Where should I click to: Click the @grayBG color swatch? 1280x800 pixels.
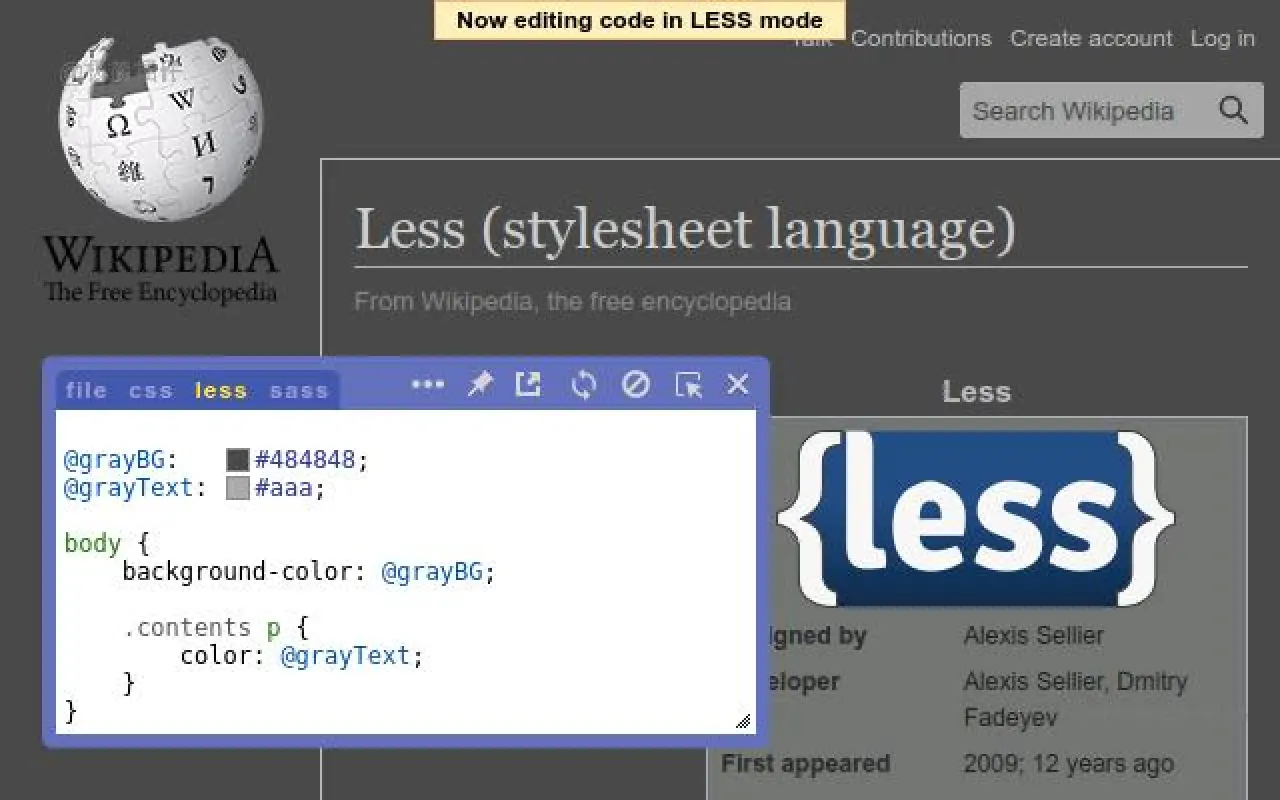pos(237,458)
